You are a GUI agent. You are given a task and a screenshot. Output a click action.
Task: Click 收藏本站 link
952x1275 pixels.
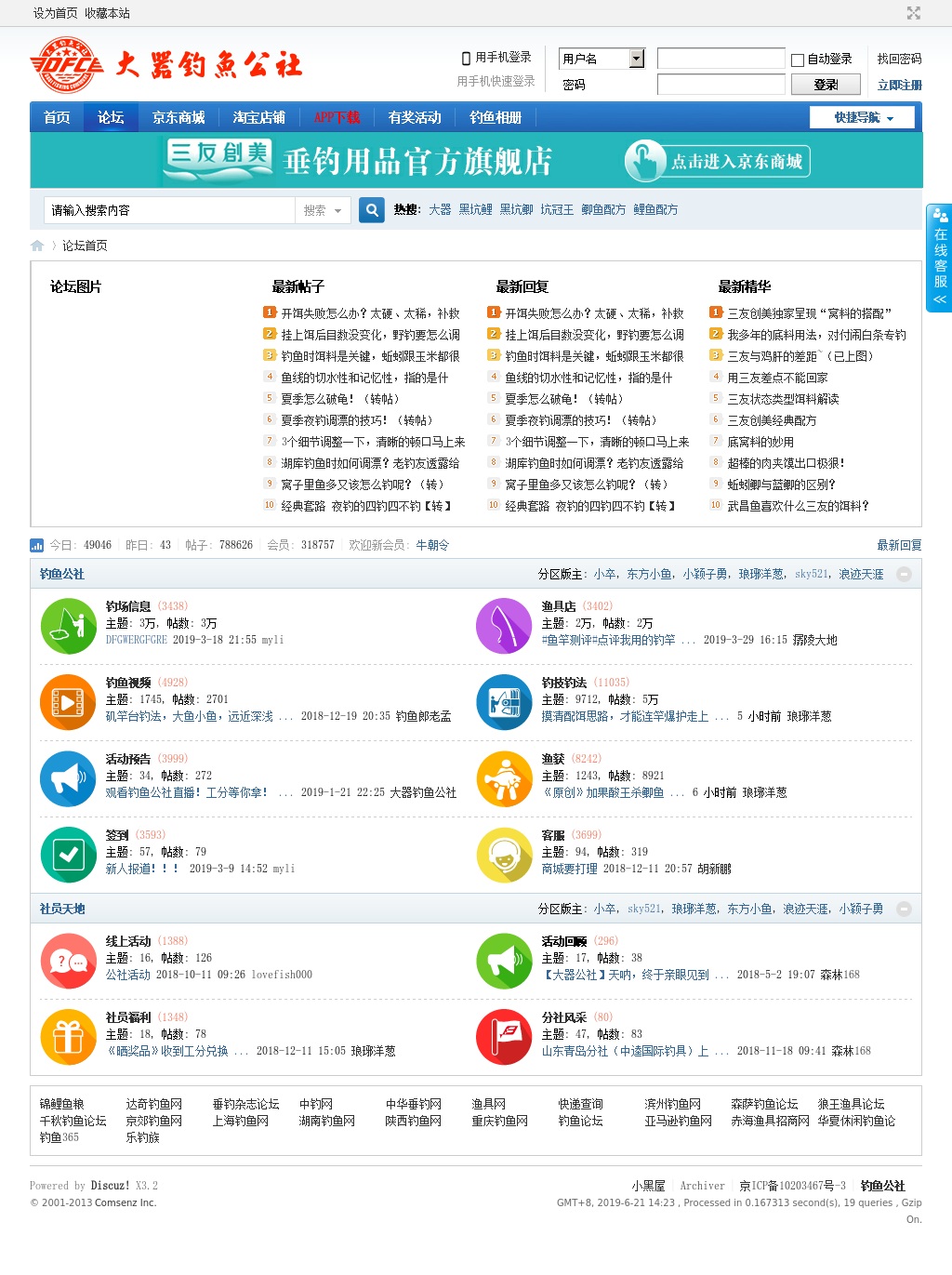tap(107, 13)
